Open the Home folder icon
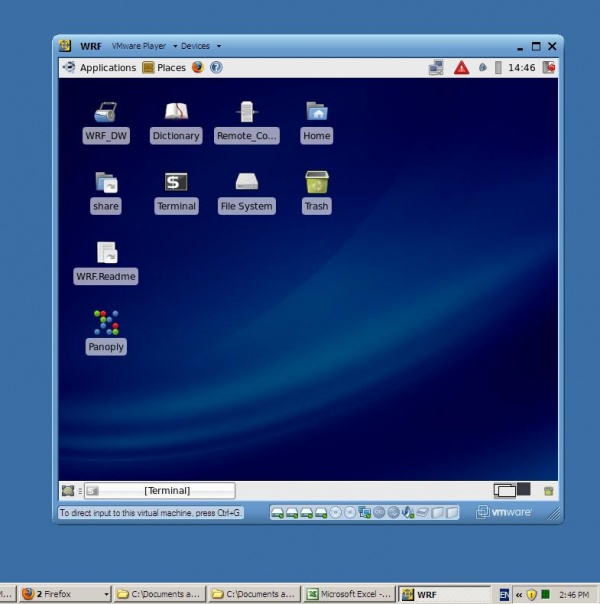Image resolution: width=600 pixels, height=604 pixels. (316, 113)
